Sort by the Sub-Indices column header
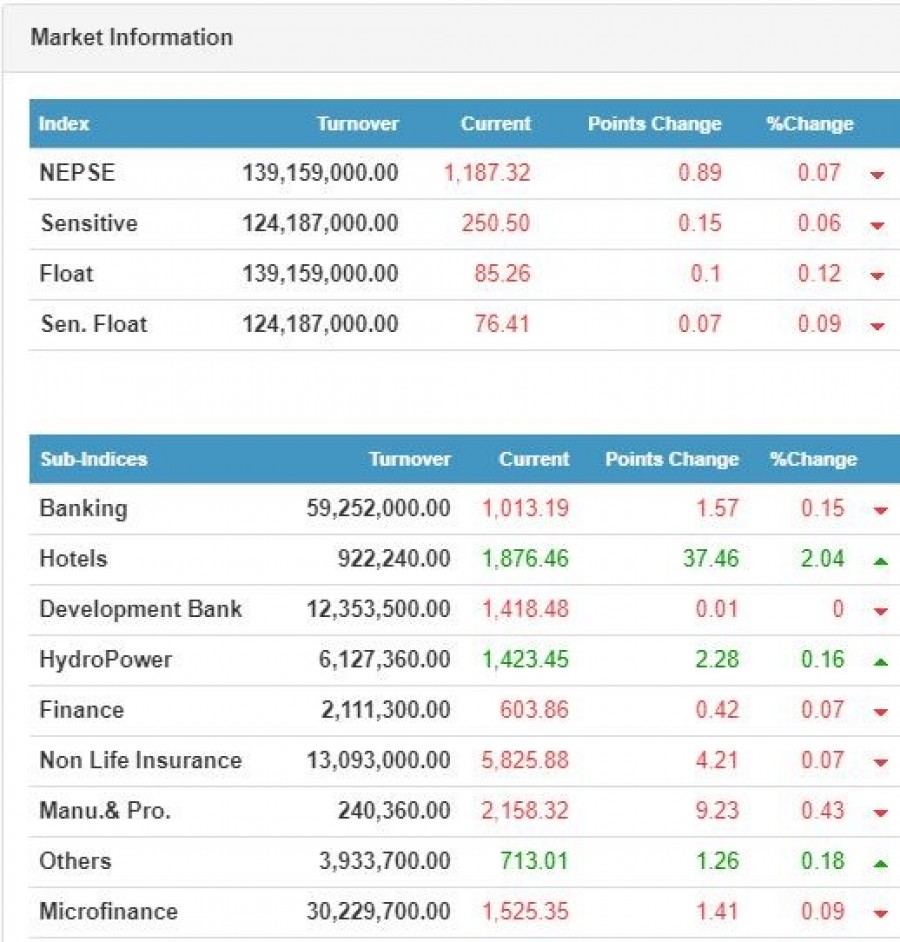 click(93, 460)
